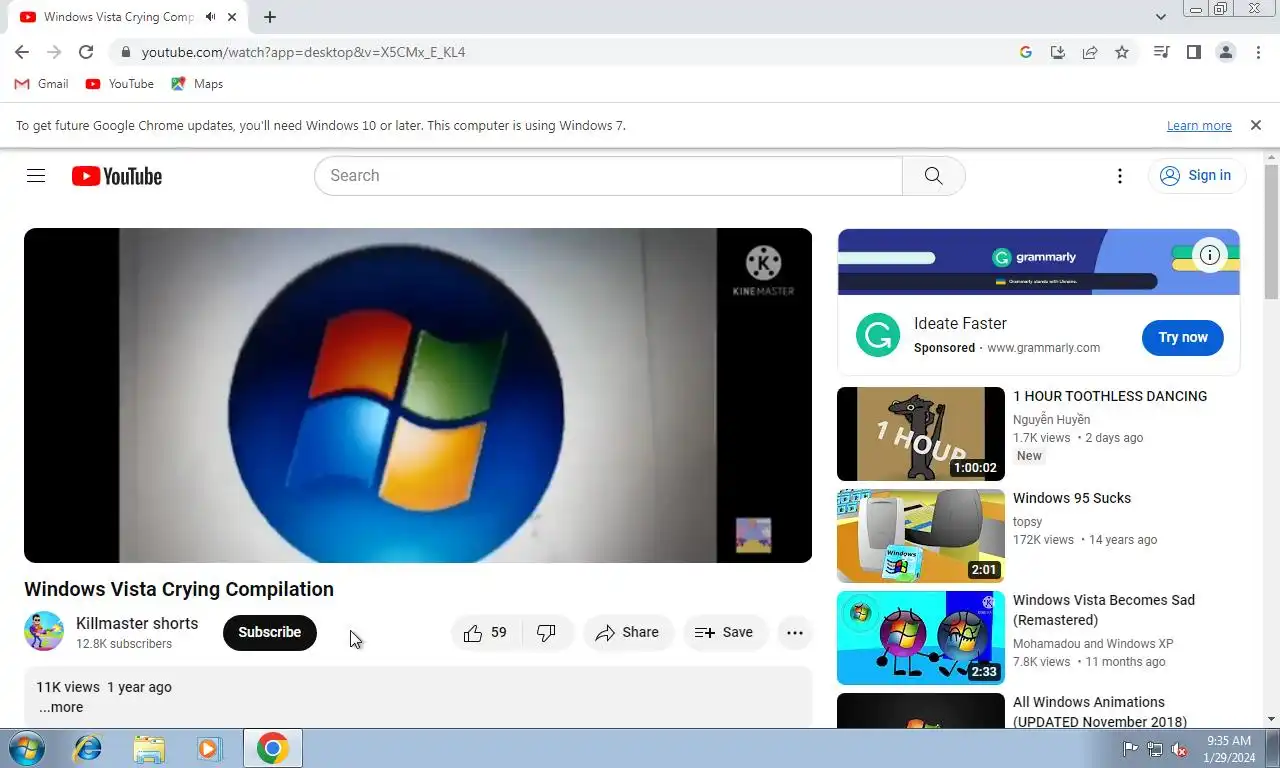1280x768 pixels.
Task: Expand the tab search dropdown arrow
Action: point(1161,17)
